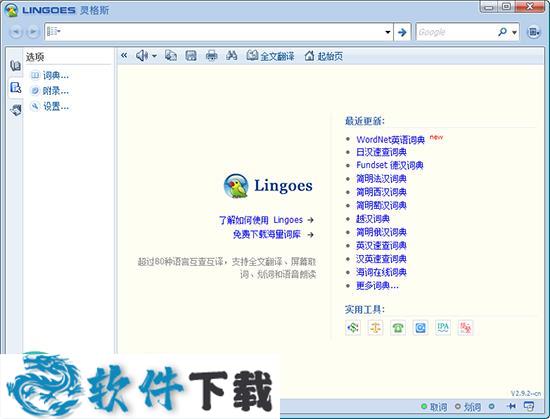
Task: Open the 更多词典... link
Action: pyautogui.click(x=377, y=285)
